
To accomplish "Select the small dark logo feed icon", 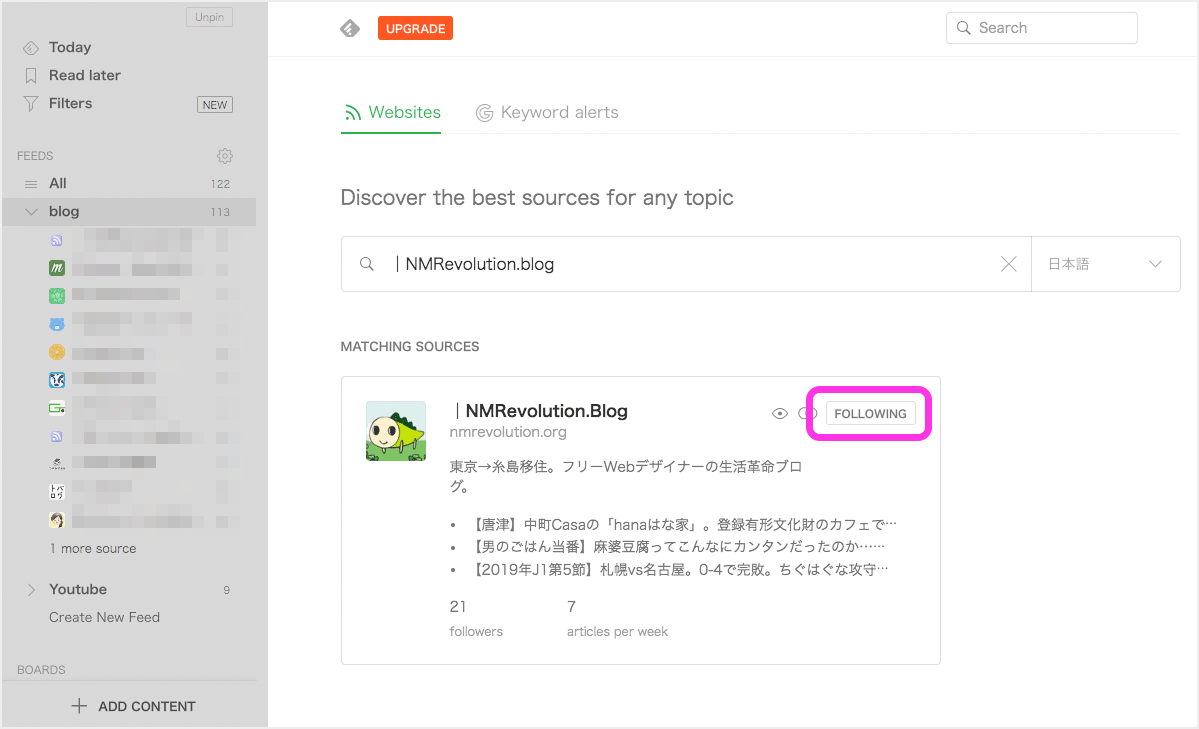I will click(57, 464).
